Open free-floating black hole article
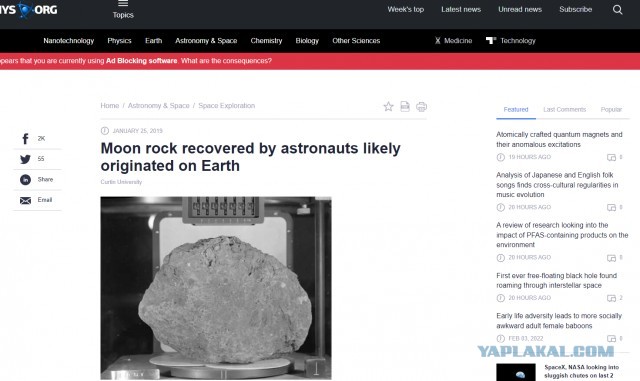The image size is (640, 381). (x=556, y=280)
